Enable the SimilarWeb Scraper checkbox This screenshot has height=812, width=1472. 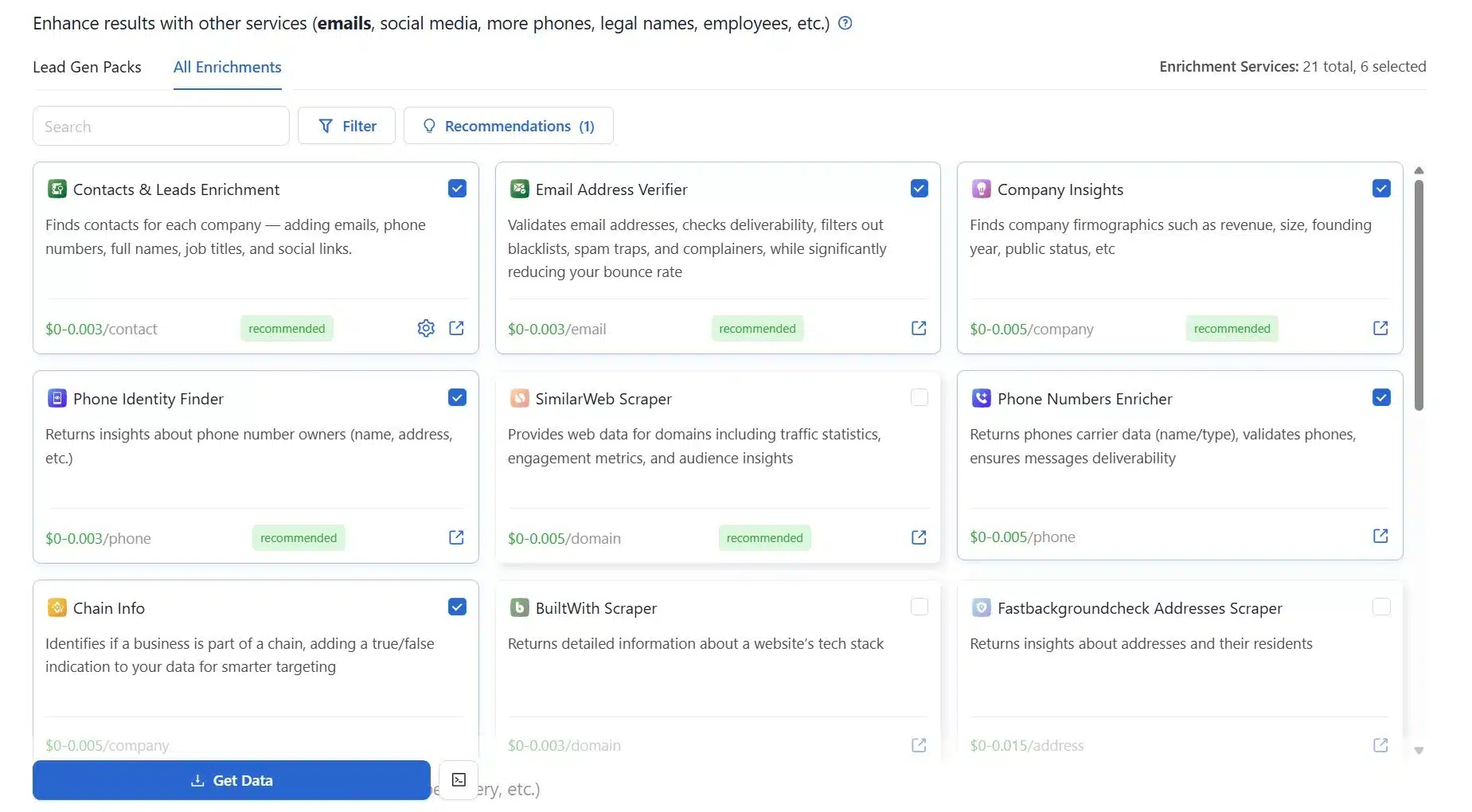click(x=919, y=397)
